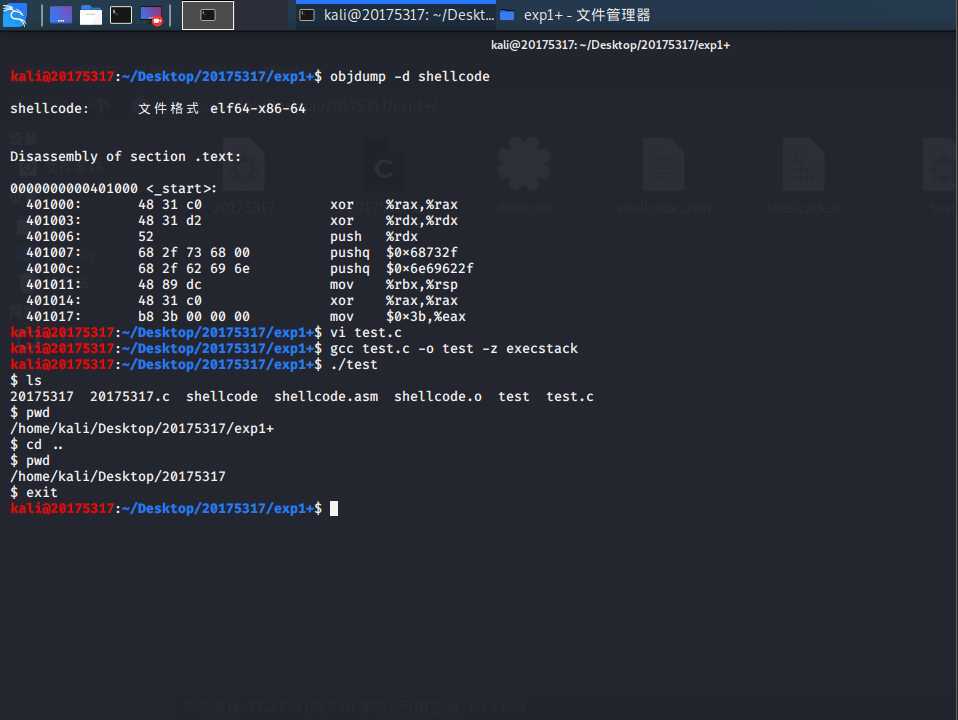Click '/home/kali/Desktop/20175317/exp1+' pwd output
This screenshot has width=958, height=720.
(x=142, y=428)
